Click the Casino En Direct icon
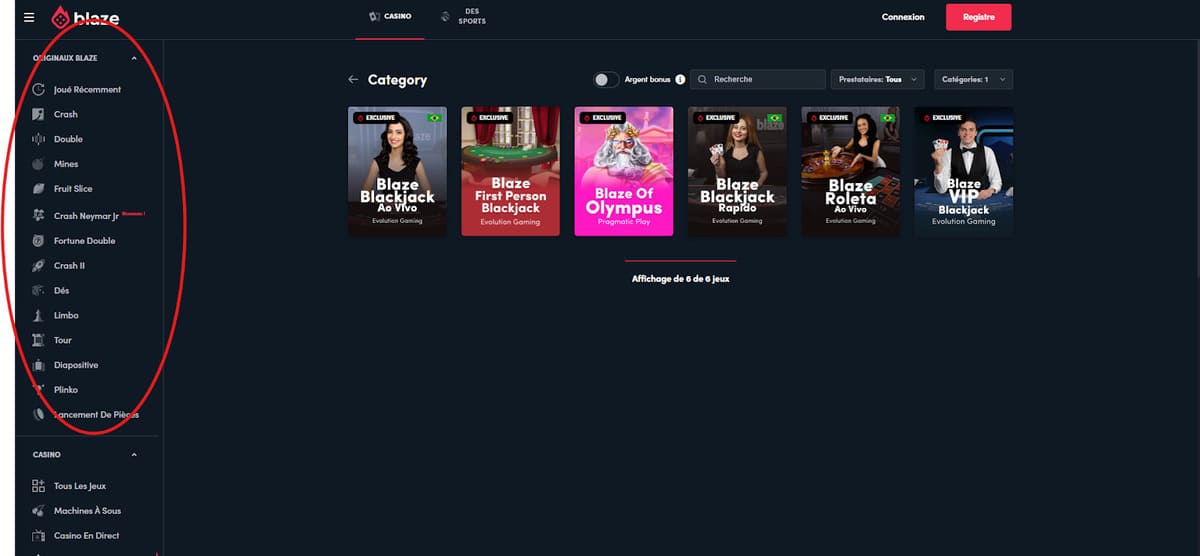The height and width of the screenshot is (556, 1200). click(x=39, y=536)
